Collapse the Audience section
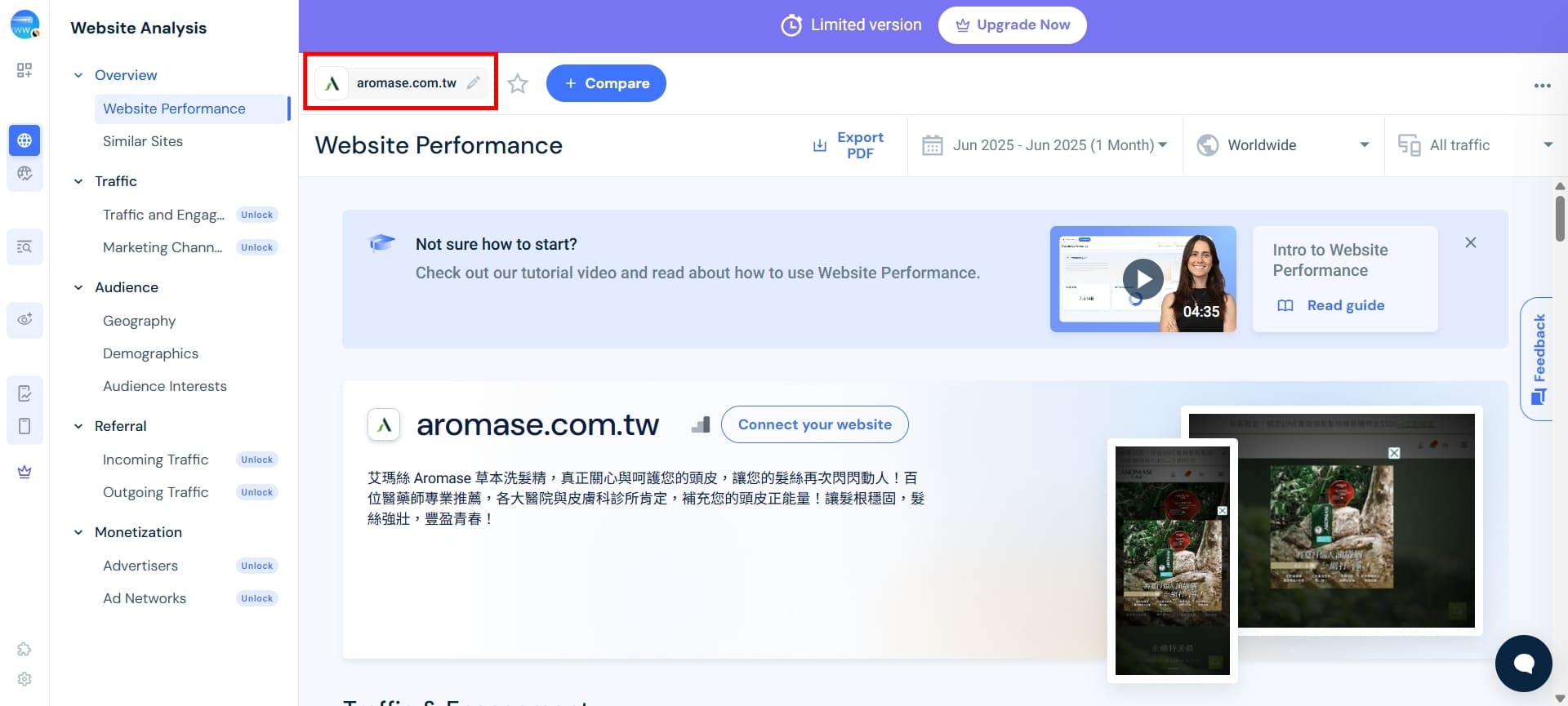 coord(78,287)
